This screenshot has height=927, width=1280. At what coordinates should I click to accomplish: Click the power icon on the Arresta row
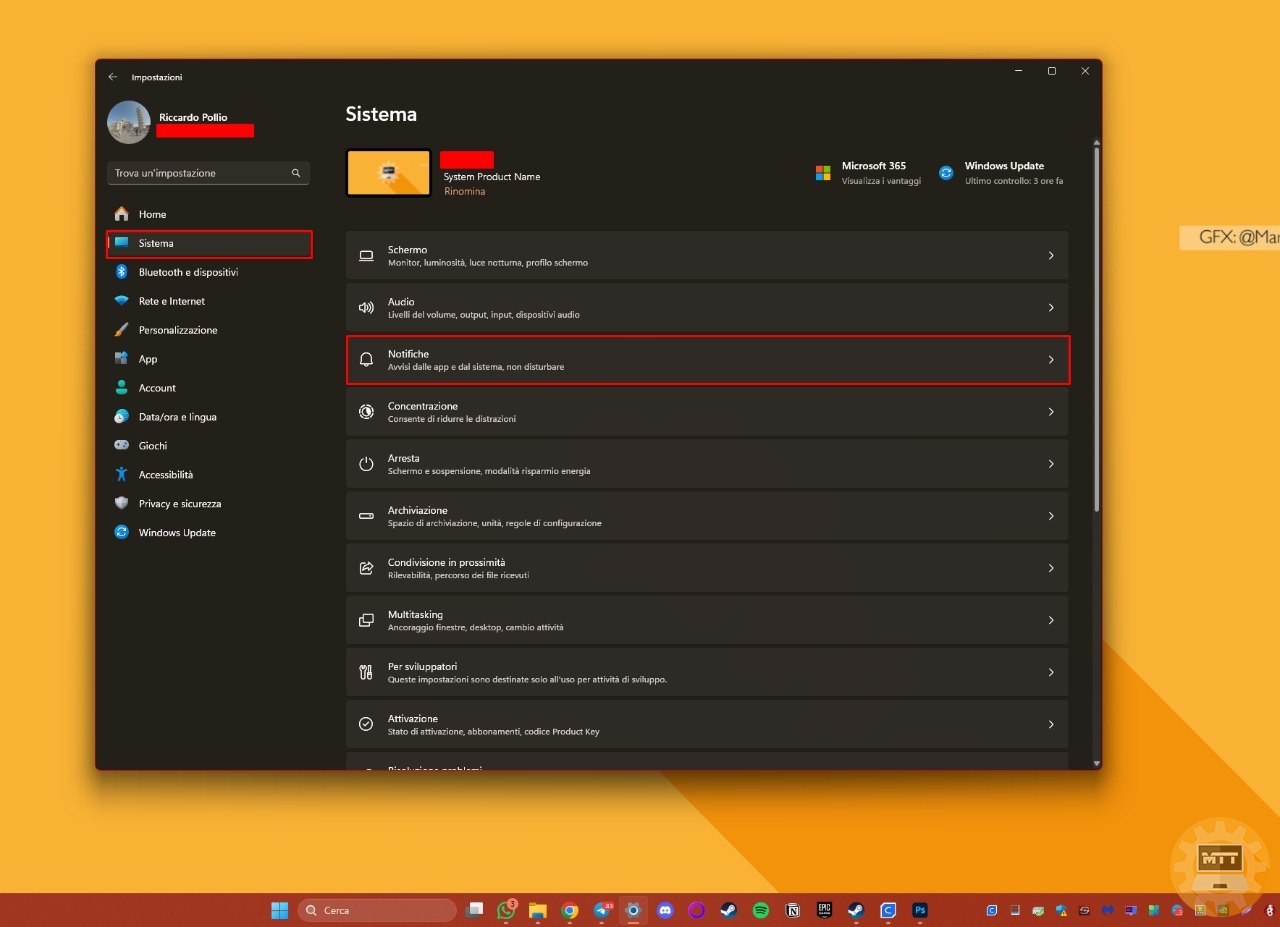coord(365,463)
